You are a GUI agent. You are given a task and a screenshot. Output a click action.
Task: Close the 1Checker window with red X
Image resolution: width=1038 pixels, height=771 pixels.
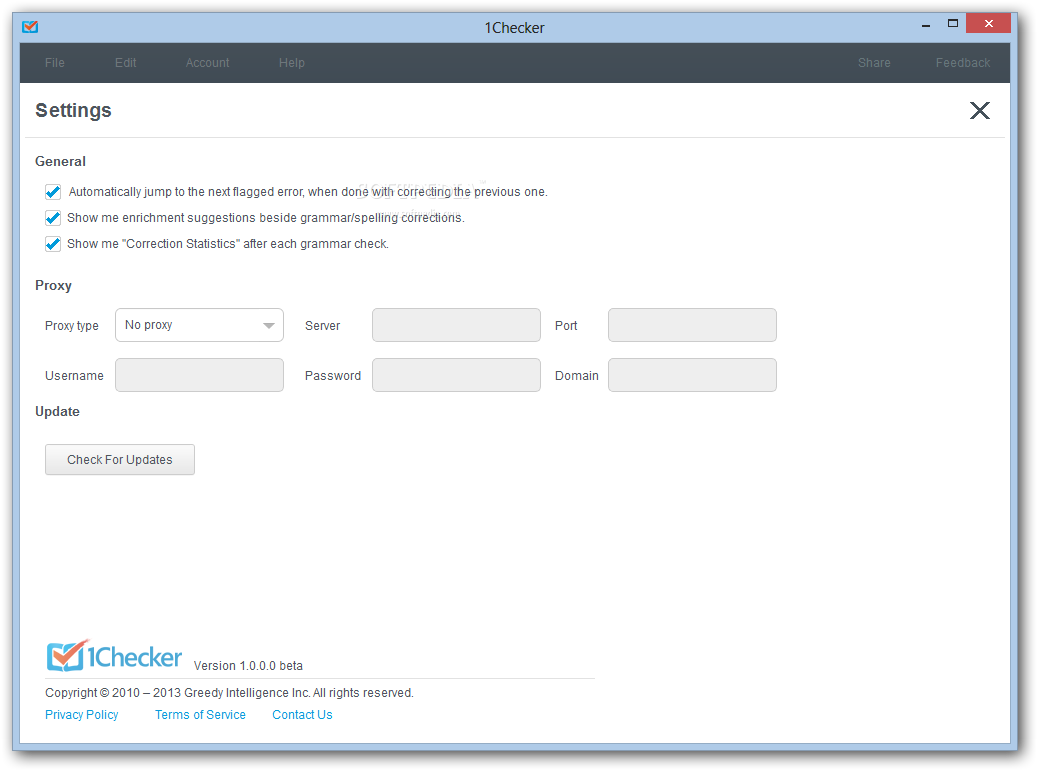(988, 23)
